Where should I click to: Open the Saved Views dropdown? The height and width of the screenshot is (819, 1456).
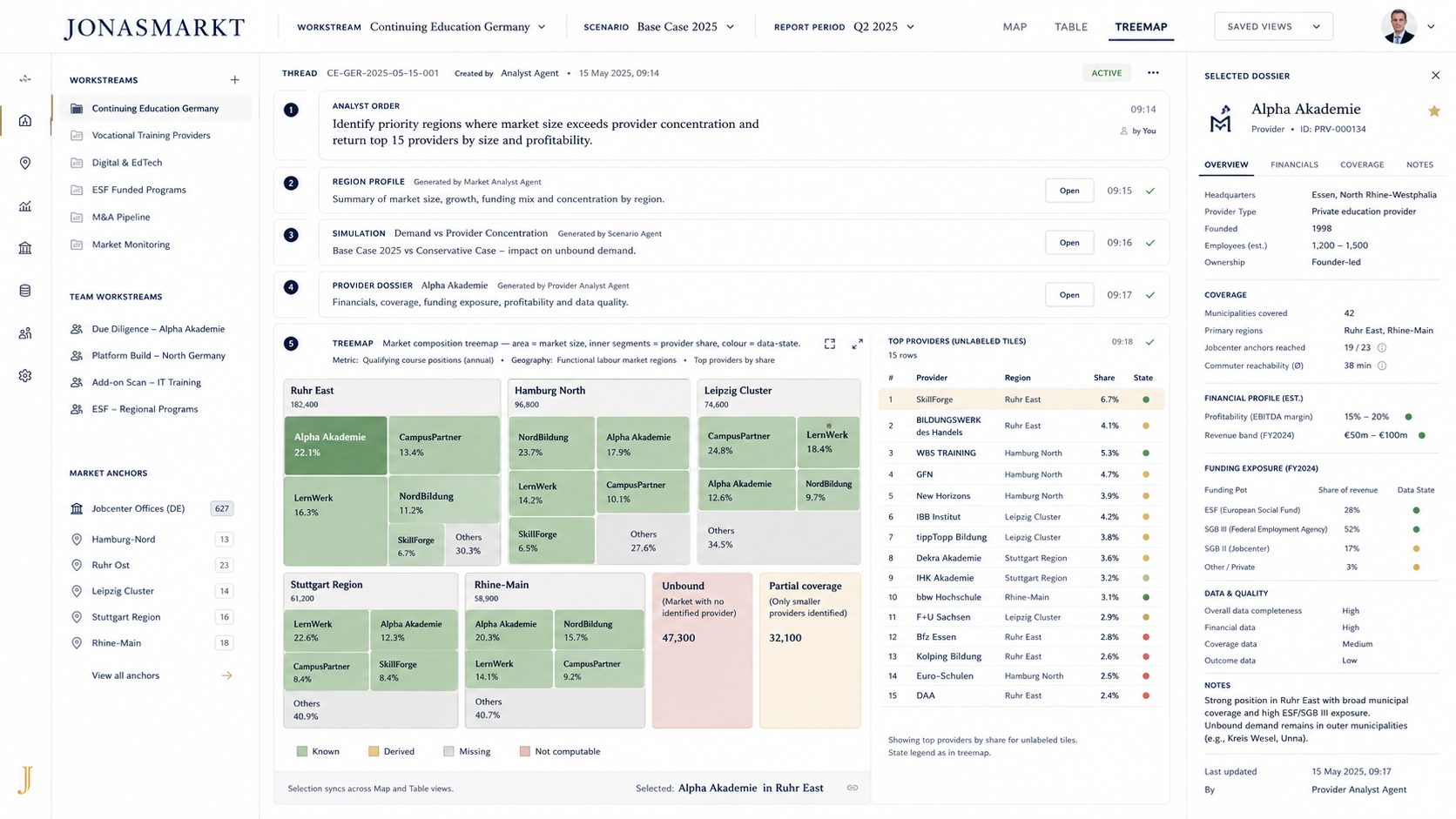point(1273,27)
